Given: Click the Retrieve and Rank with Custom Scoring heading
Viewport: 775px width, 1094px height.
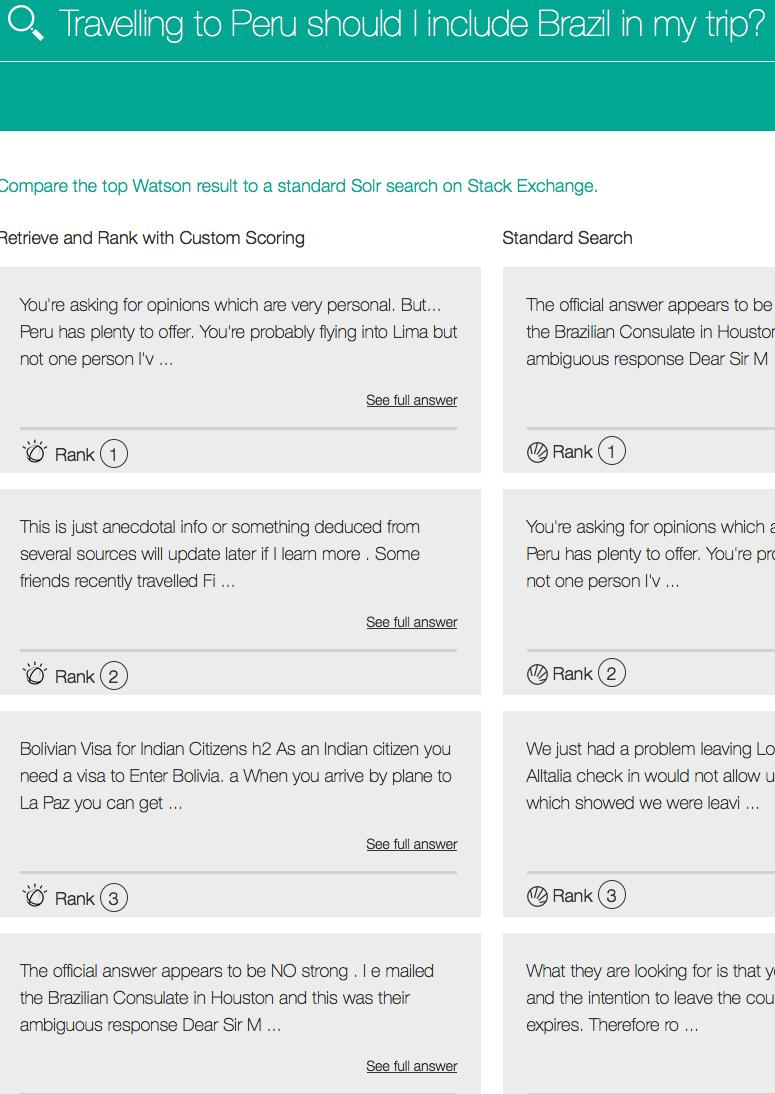Looking at the screenshot, I should pyautogui.click(x=152, y=238).
